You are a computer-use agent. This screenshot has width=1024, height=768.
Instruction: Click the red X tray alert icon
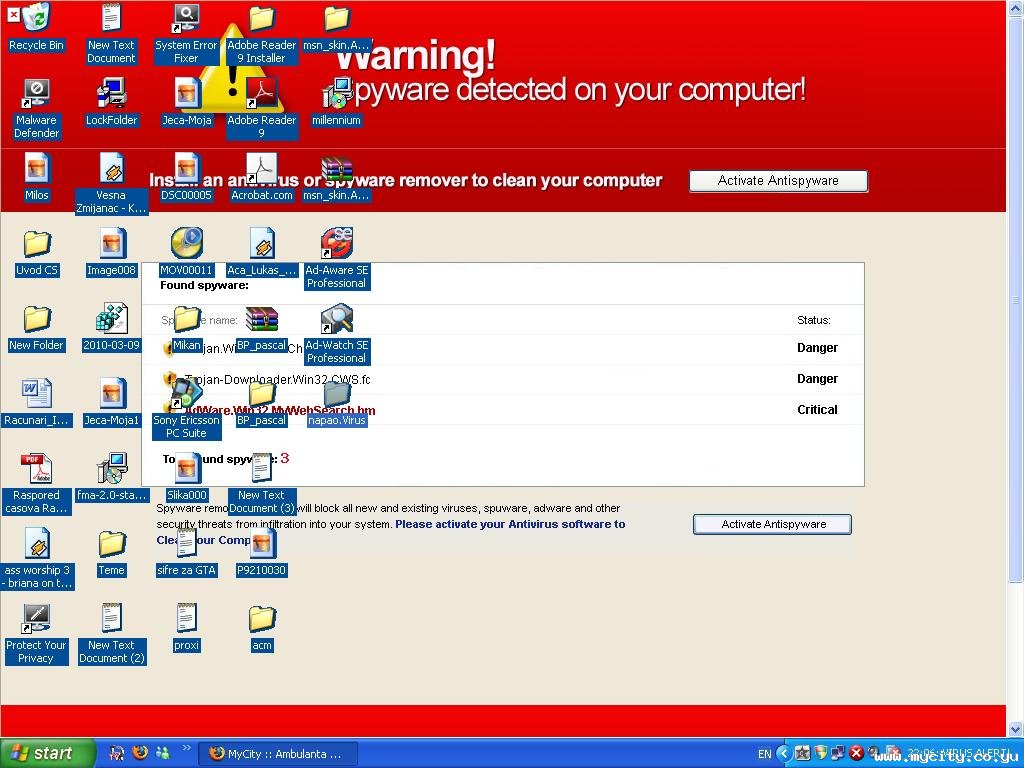[x=856, y=753]
